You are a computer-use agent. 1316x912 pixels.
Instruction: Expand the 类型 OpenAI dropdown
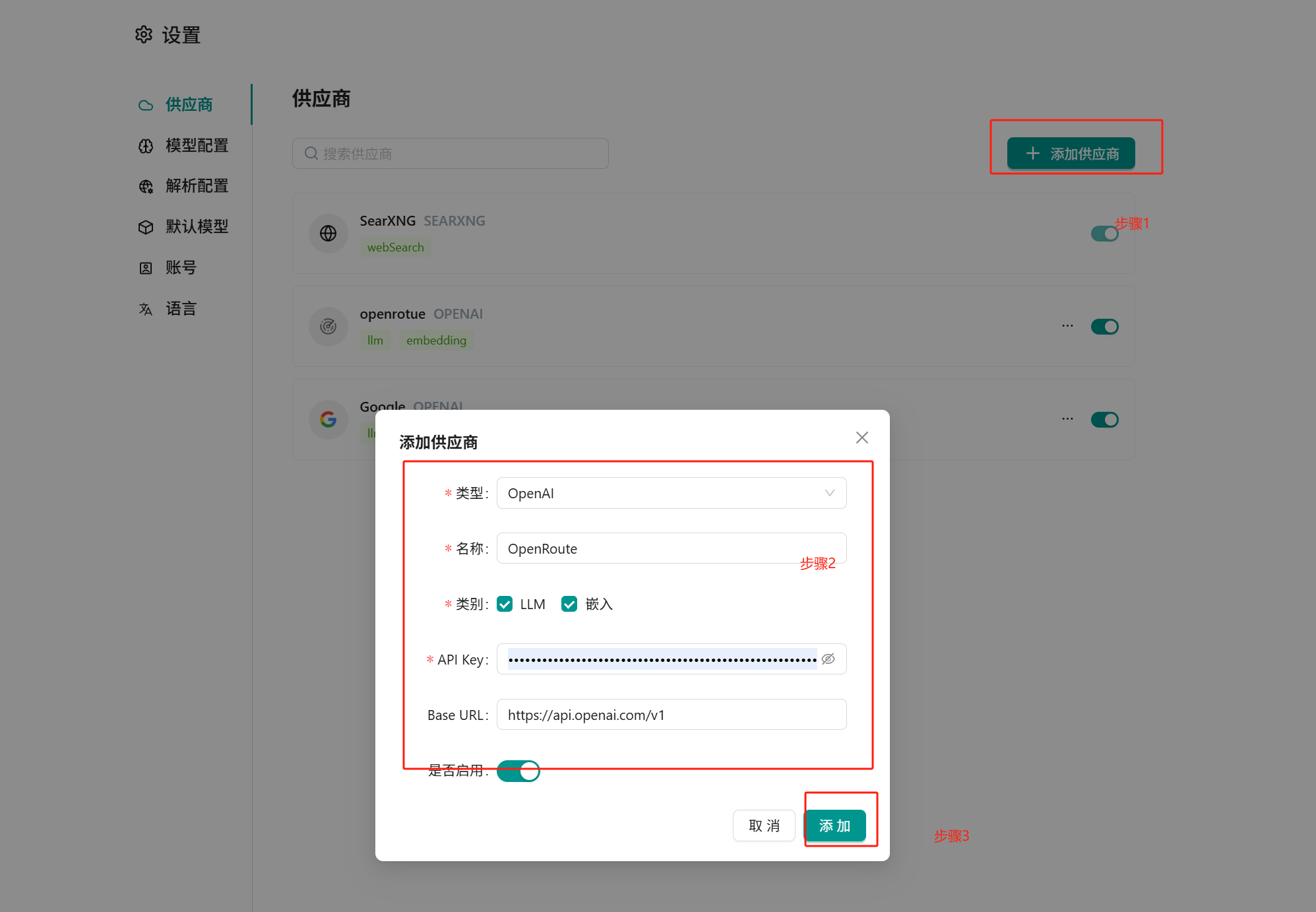click(x=671, y=493)
